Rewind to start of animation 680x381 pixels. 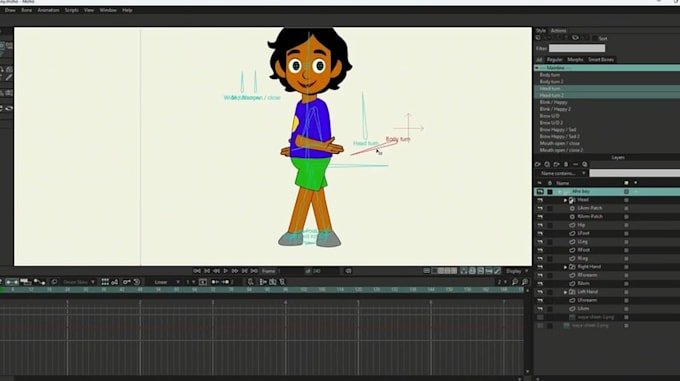197,271
